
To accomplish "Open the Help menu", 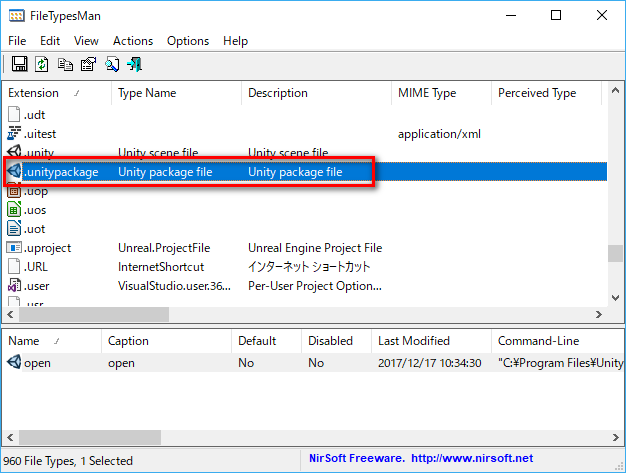I will [236, 41].
